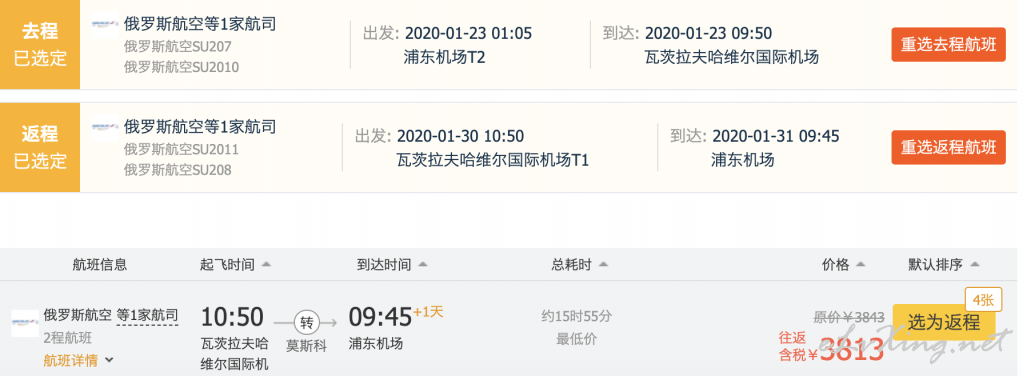Click Aeroflot logo in return flight row
1023x376 pixels.
(105, 127)
